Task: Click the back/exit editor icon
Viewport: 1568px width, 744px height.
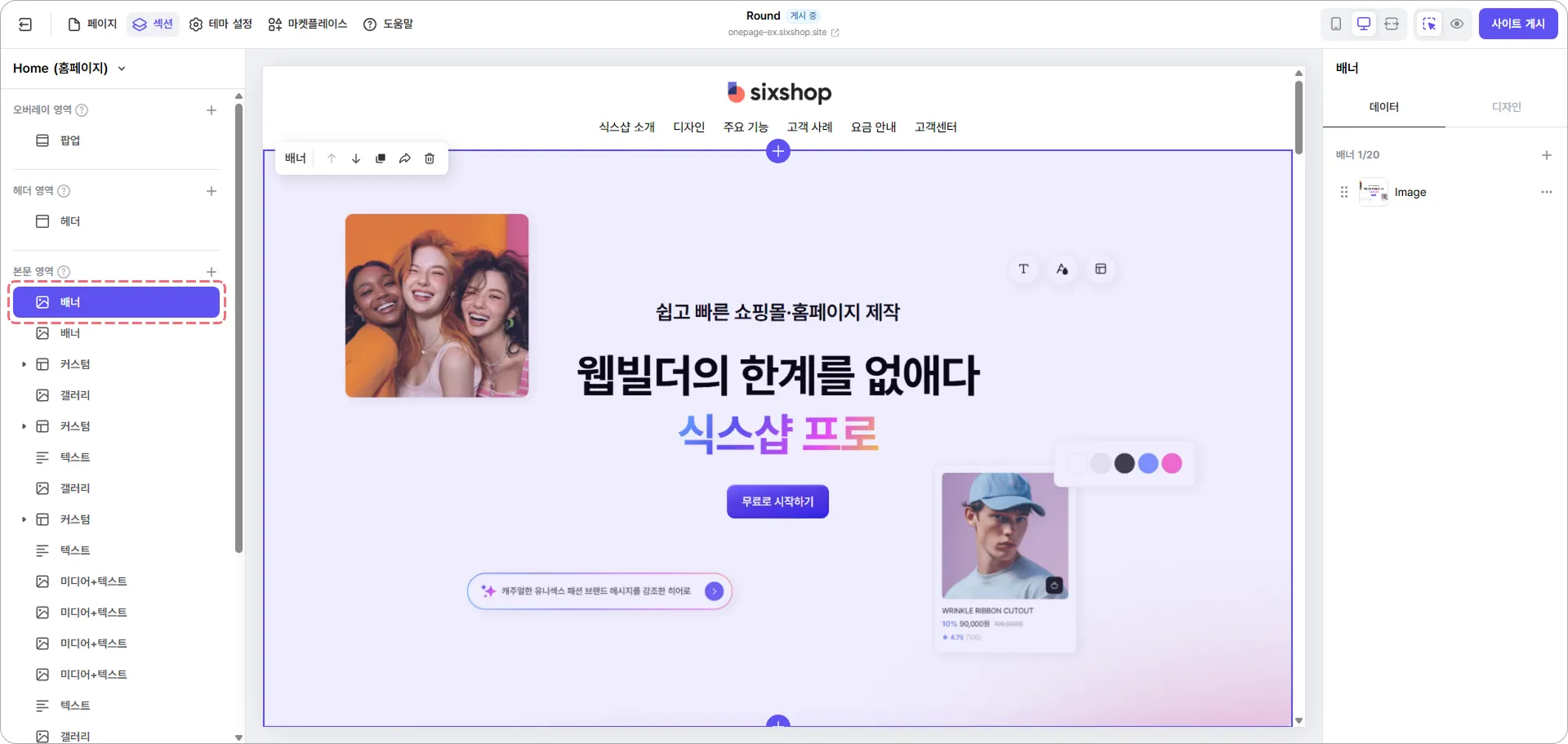Action: (x=25, y=25)
